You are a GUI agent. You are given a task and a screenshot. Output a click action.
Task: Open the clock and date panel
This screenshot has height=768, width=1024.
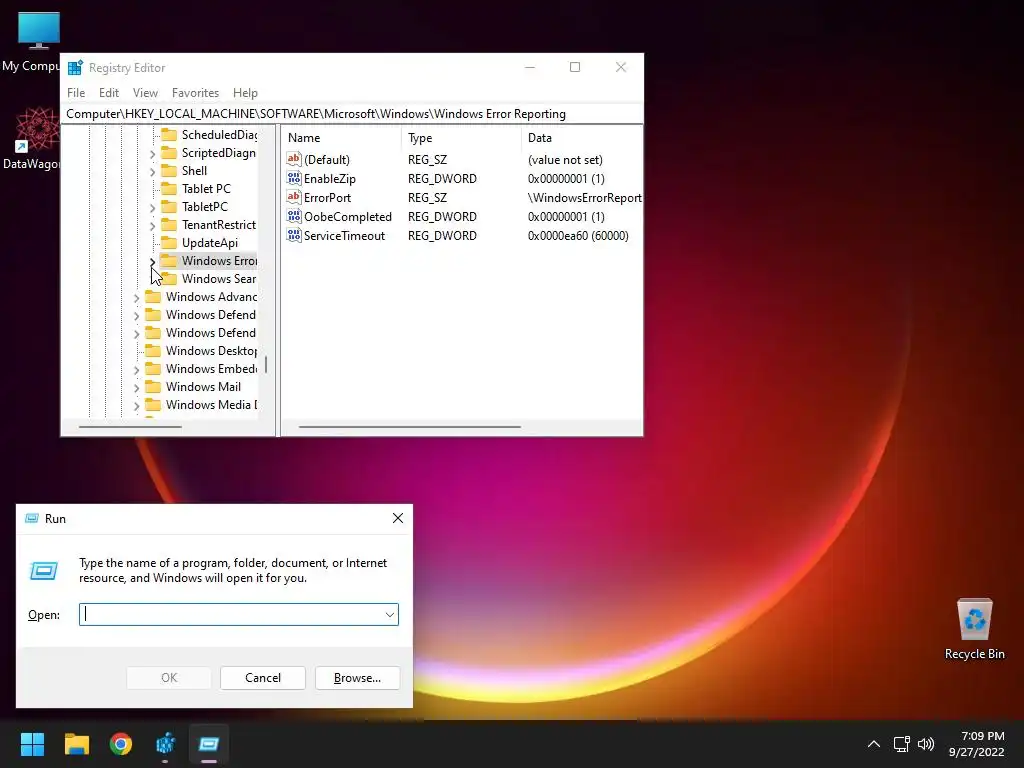click(977, 744)
